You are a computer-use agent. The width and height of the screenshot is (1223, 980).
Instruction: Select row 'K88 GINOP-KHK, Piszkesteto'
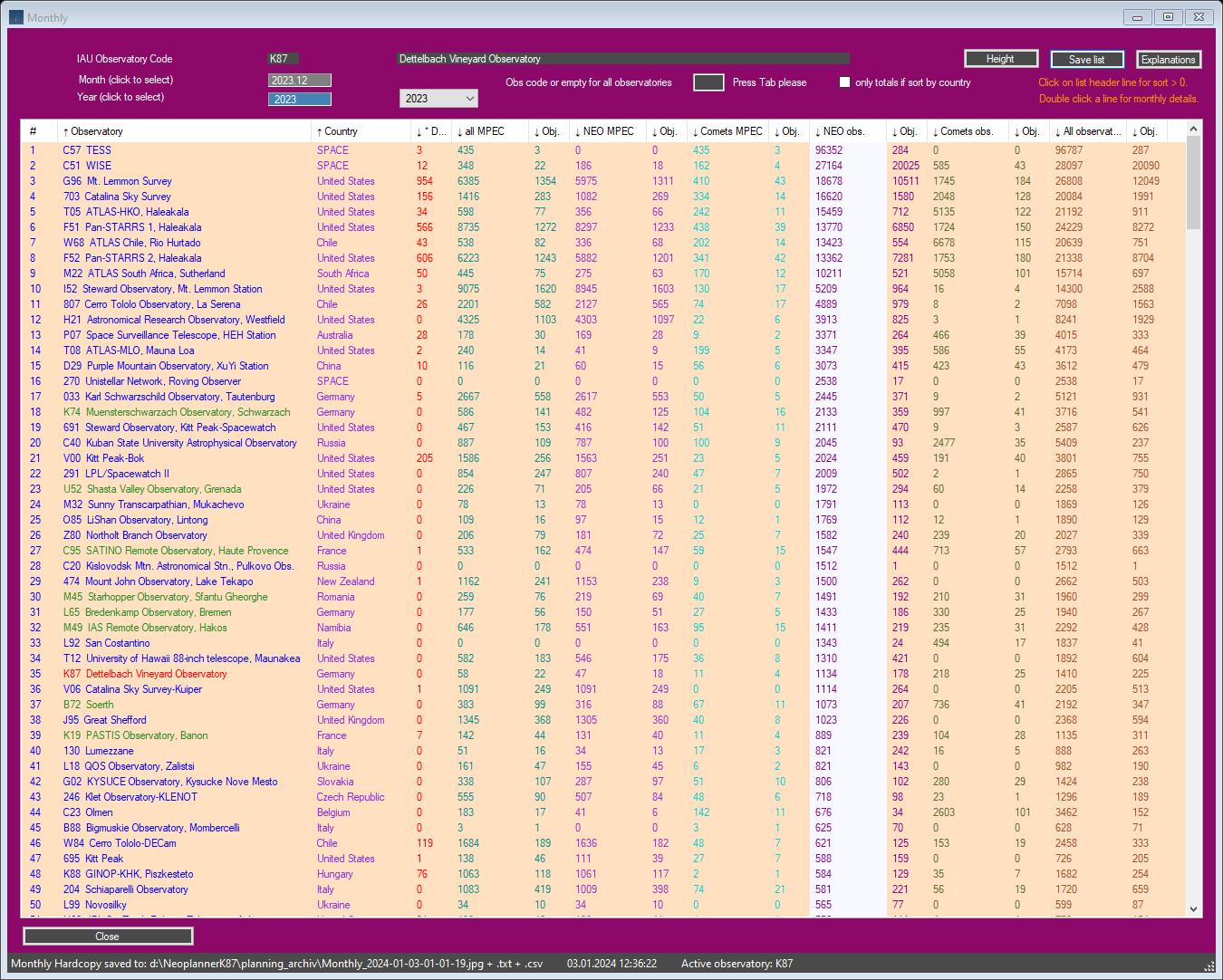[602, 874]
